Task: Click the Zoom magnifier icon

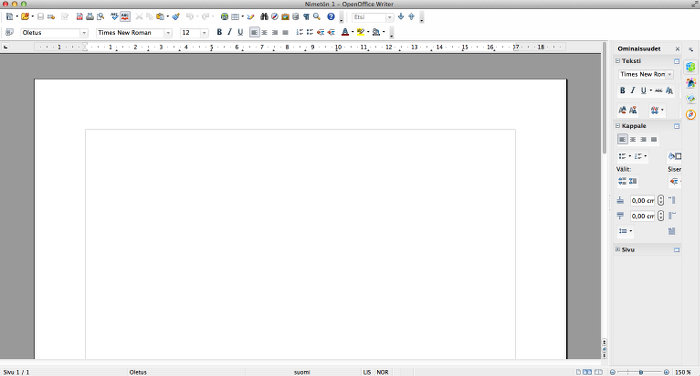Action: coord(317,17)
